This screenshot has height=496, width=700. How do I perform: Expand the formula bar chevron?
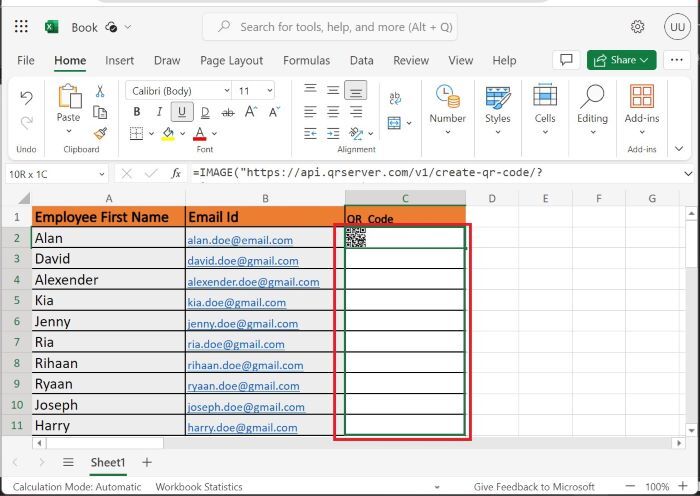(688, 174)
